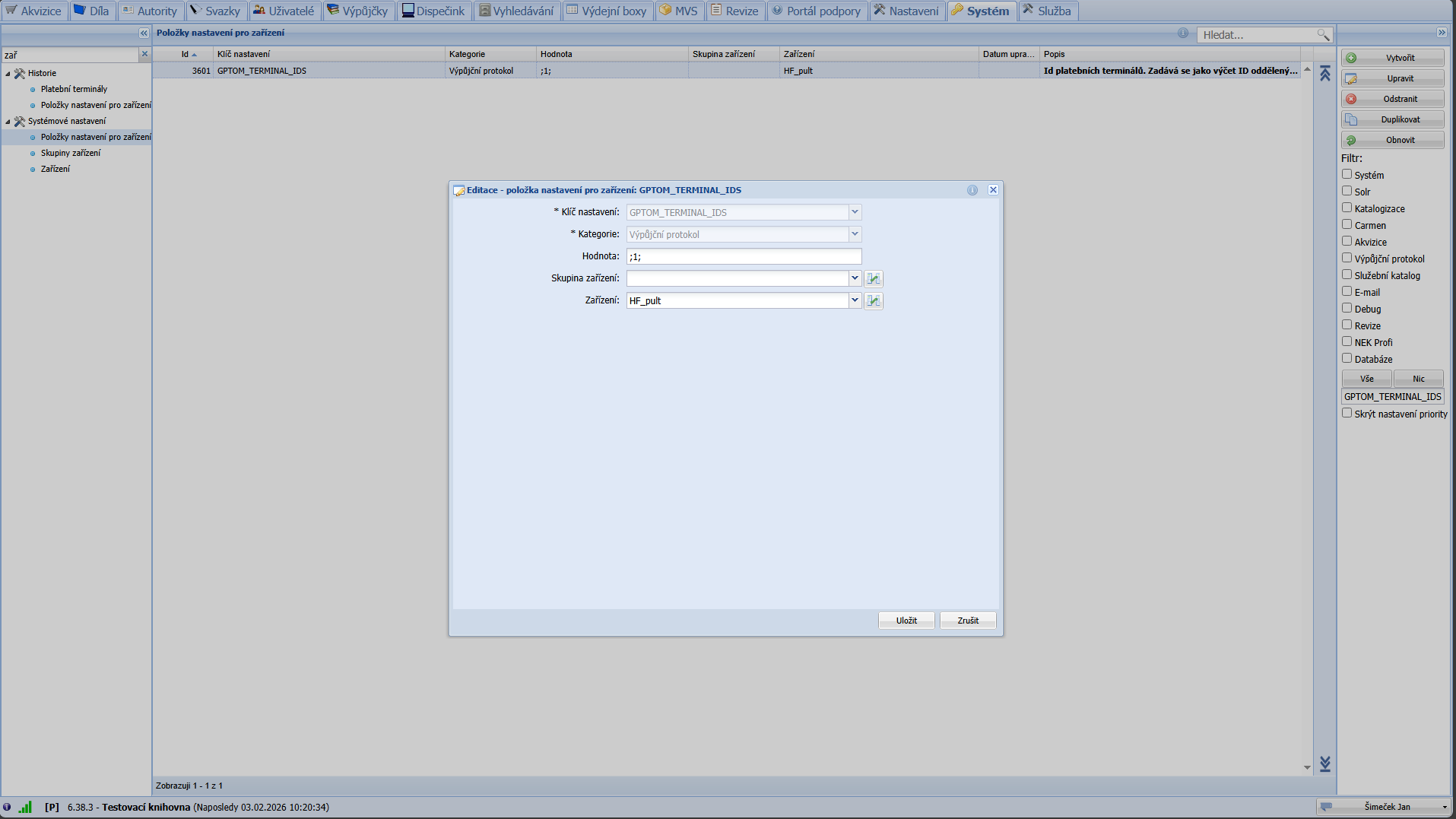Click the grid's vertical scrollbar down arrow
Screen dimensions: 1456x819
point(1307,767)
